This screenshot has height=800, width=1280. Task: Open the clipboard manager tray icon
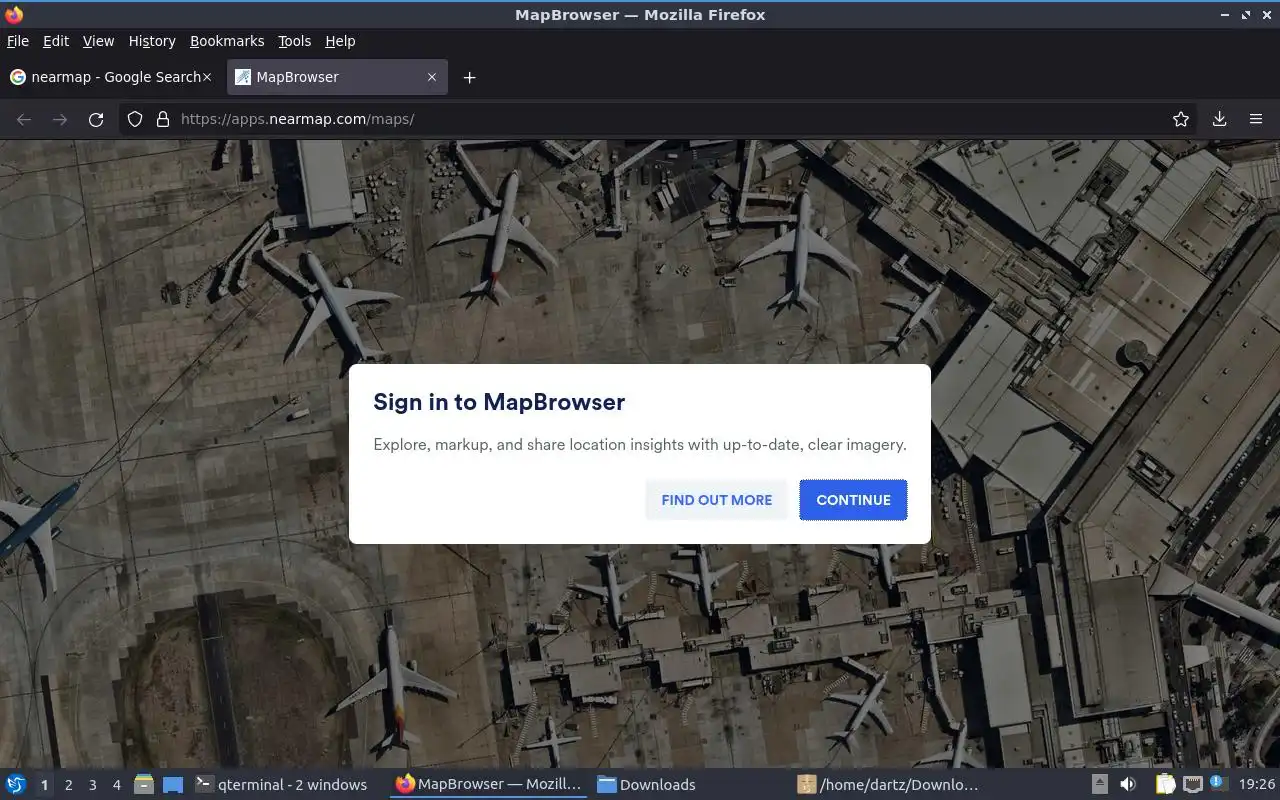[1165, 785]
